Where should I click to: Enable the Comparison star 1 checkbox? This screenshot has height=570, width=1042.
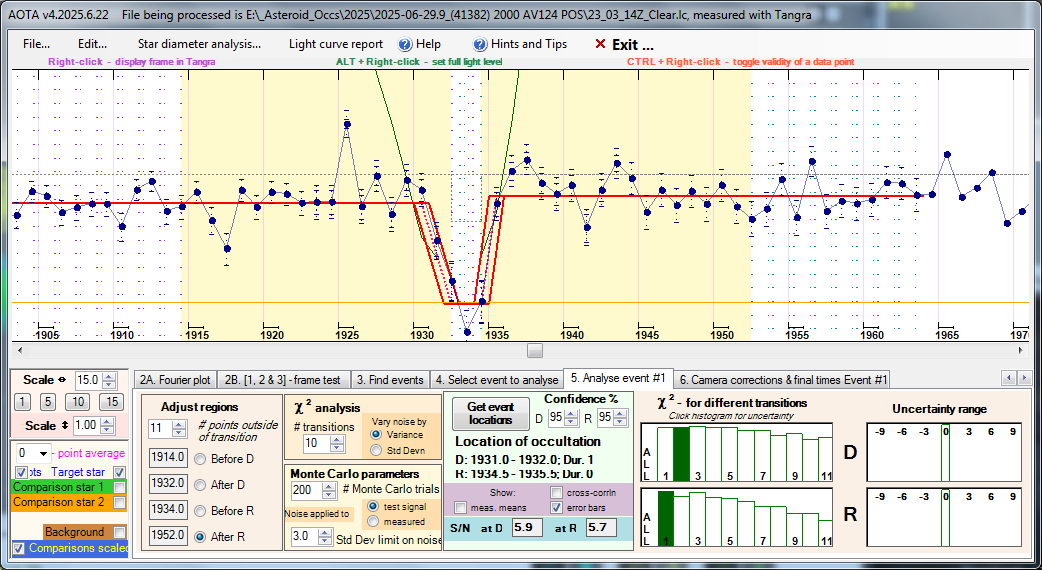tap(120, 487)
